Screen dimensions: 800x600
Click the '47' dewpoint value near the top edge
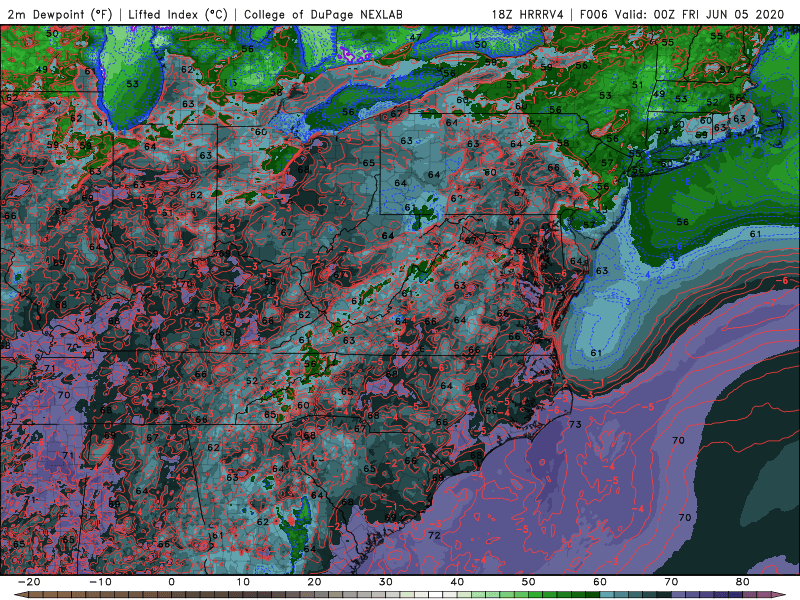point(416,37)
